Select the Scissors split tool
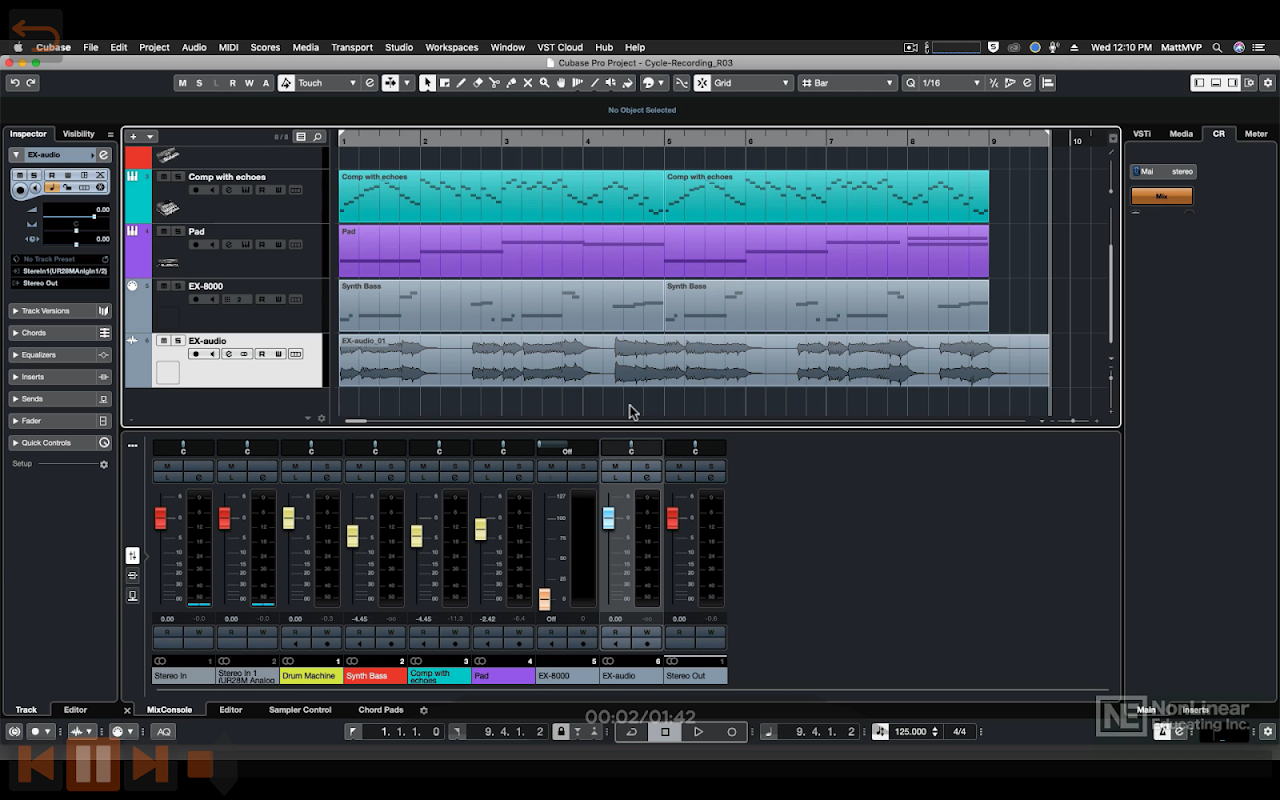 (494, 83)
